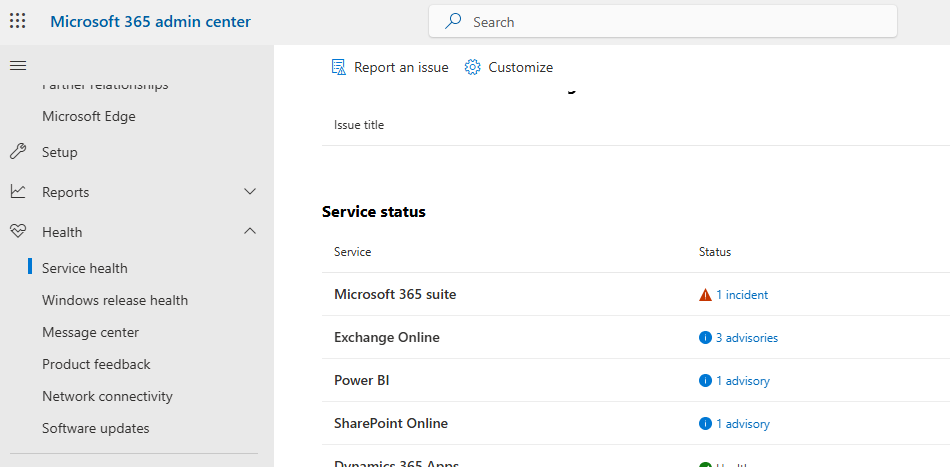Open the 1 incident link
The height and width of the screenshot is (467, 950).
tap(742, 295)
